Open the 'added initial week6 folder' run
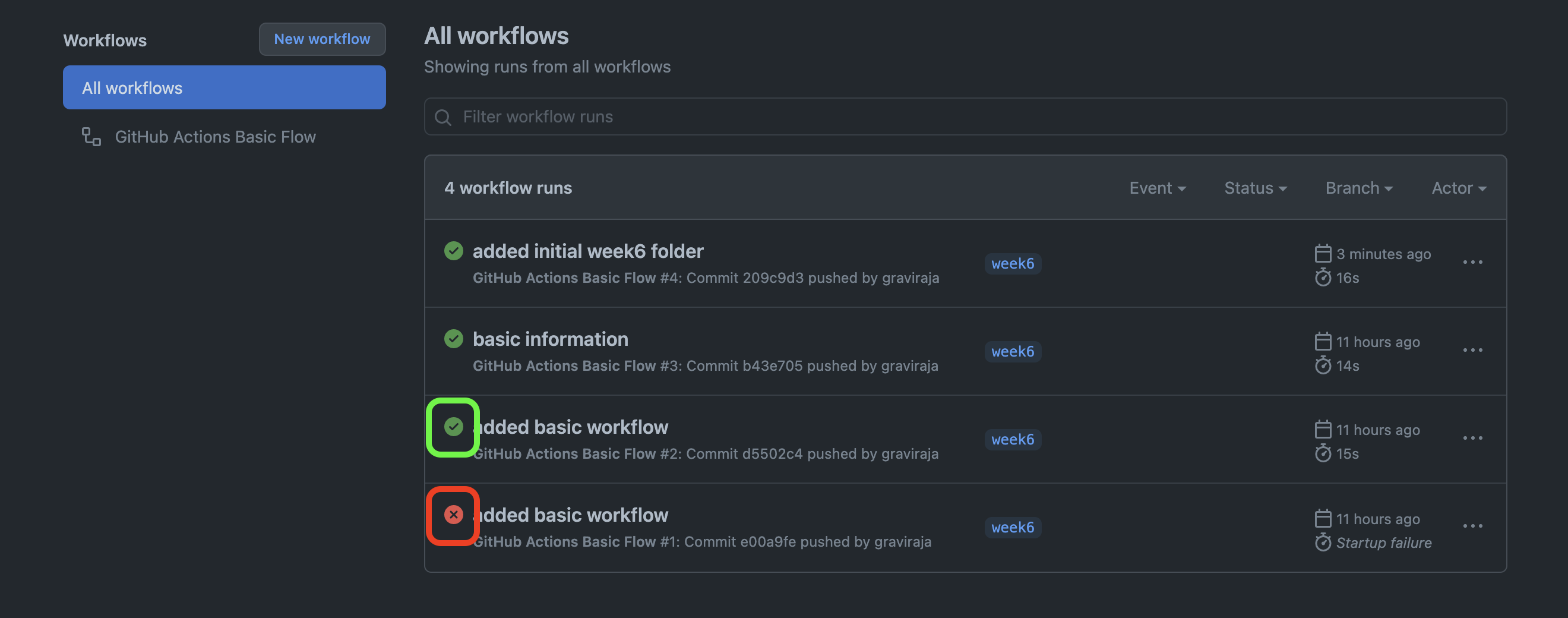 point(587,251)
